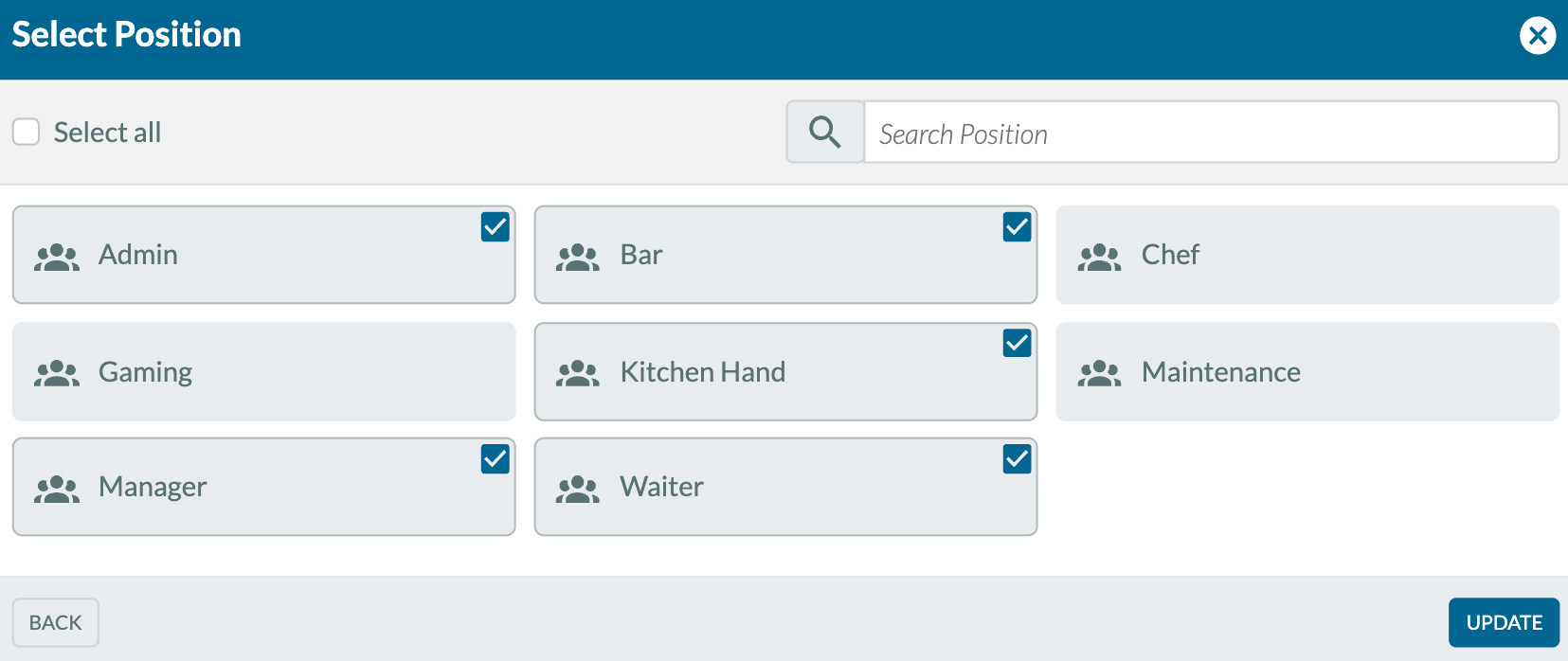Tick the Select all checkbox

click(x=27, y=132)
